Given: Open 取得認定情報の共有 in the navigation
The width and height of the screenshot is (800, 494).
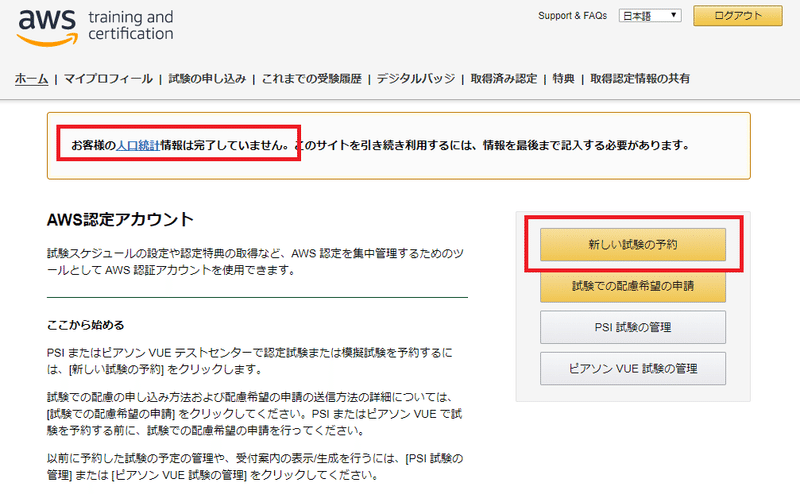Looking at the screenshot, I should tap(640, 79).
